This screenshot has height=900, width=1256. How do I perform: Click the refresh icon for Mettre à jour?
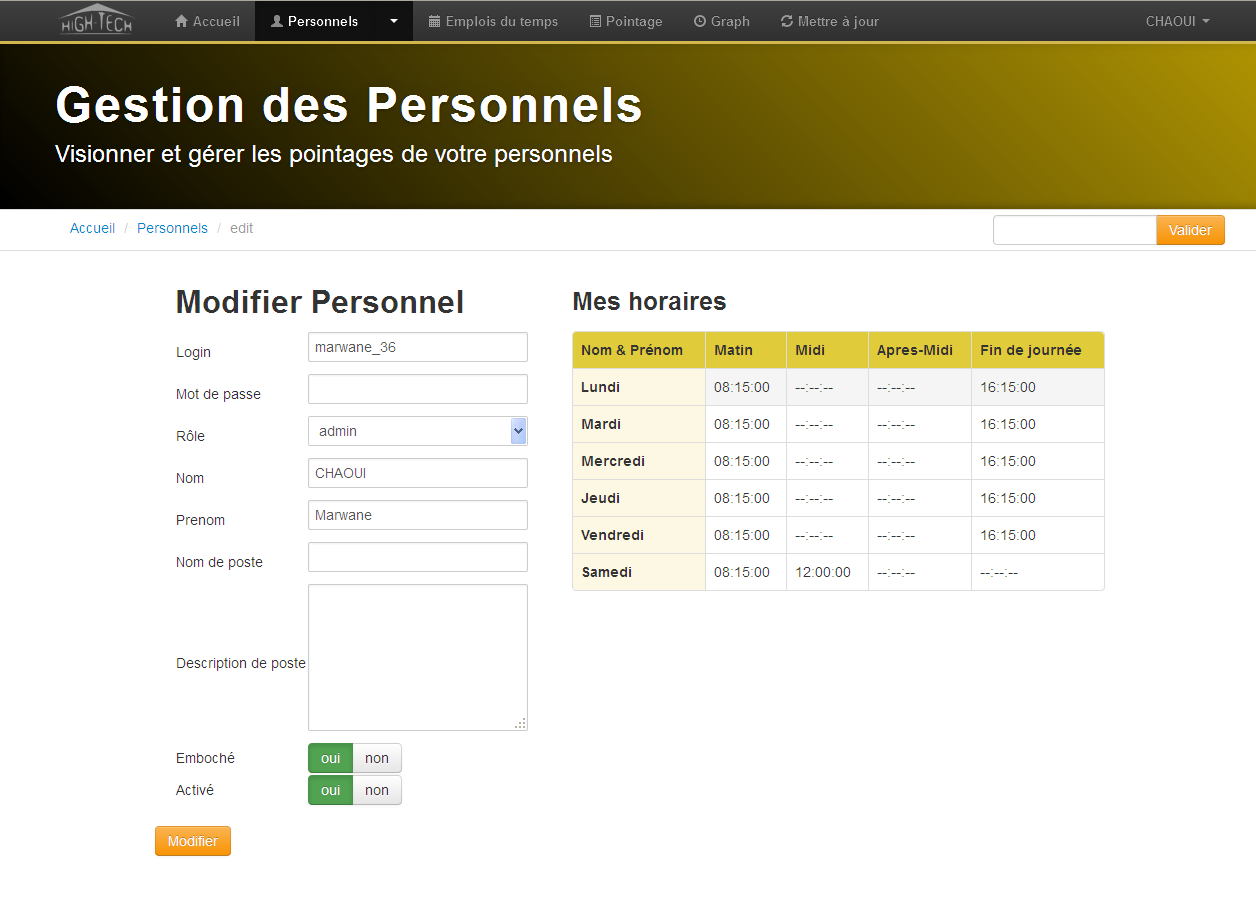(x=787, y=21)
